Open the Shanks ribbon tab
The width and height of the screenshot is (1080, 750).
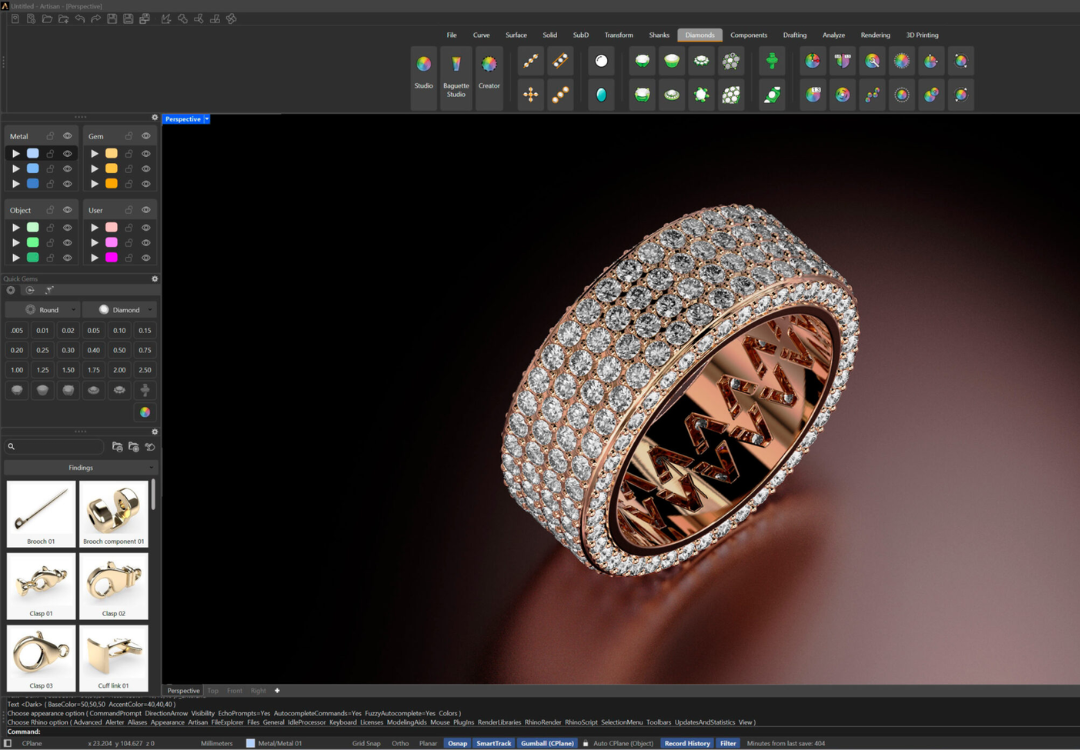point(659,35)
